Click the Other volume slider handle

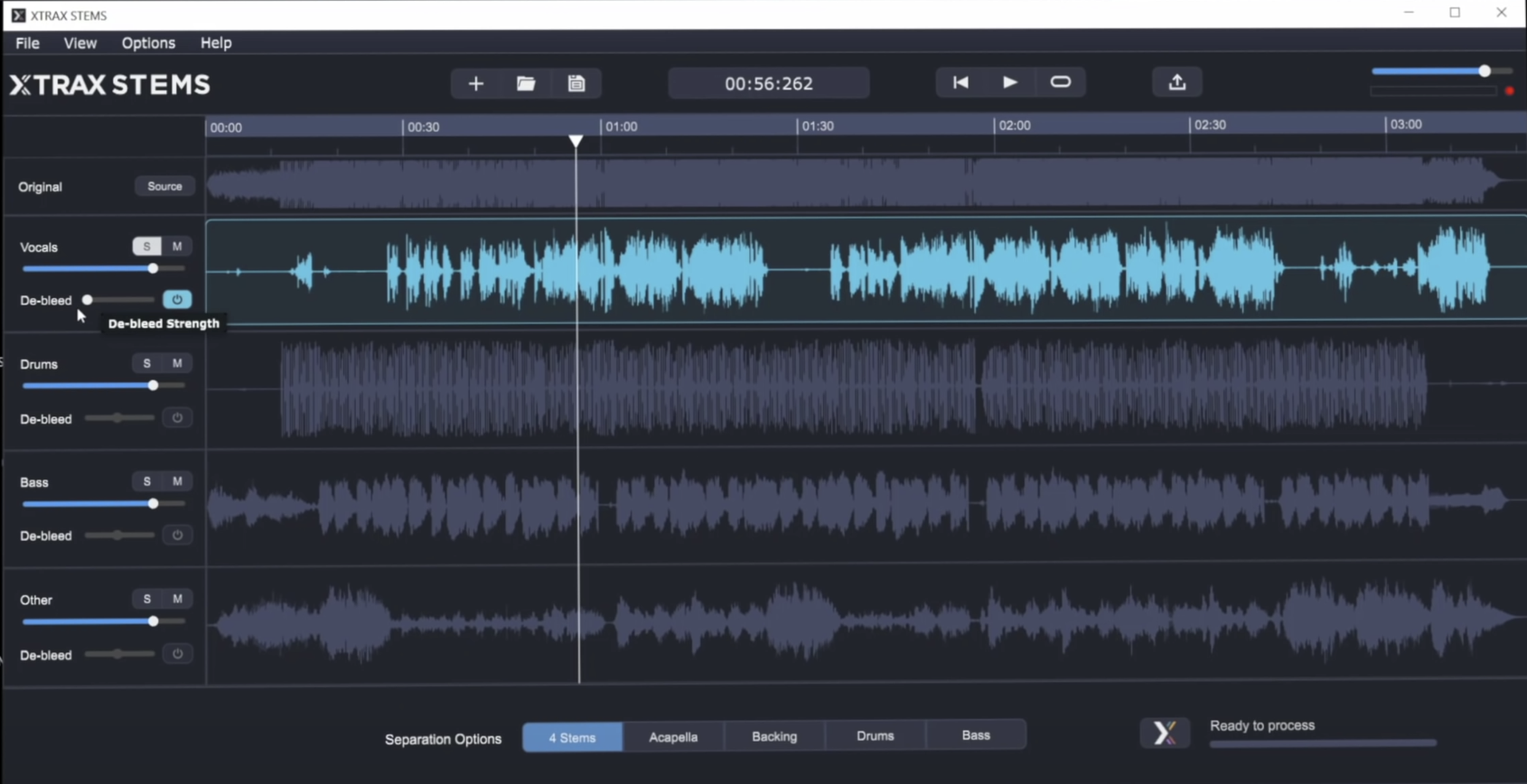point(153,621)
